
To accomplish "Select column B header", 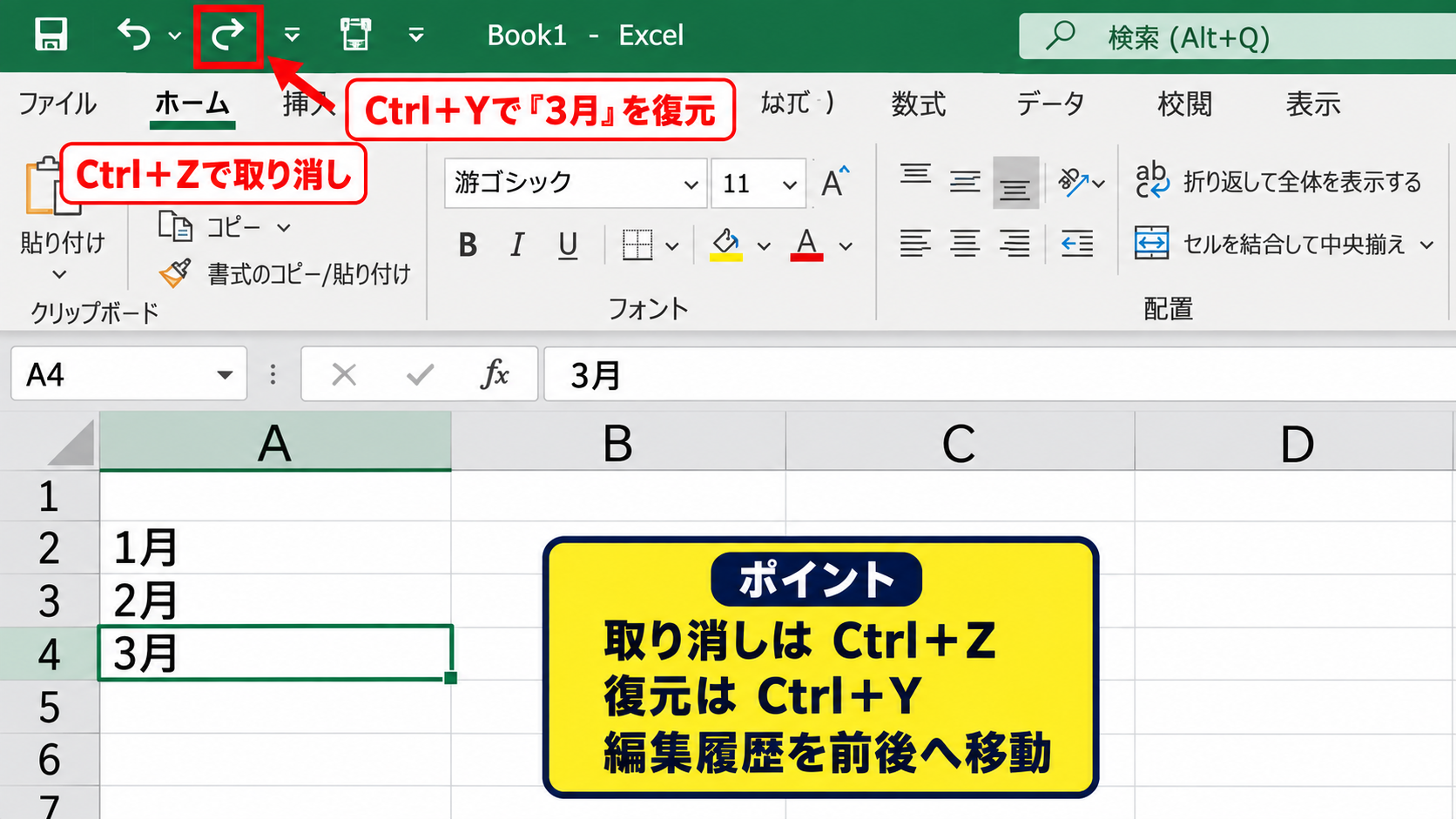I will [618, 443].
